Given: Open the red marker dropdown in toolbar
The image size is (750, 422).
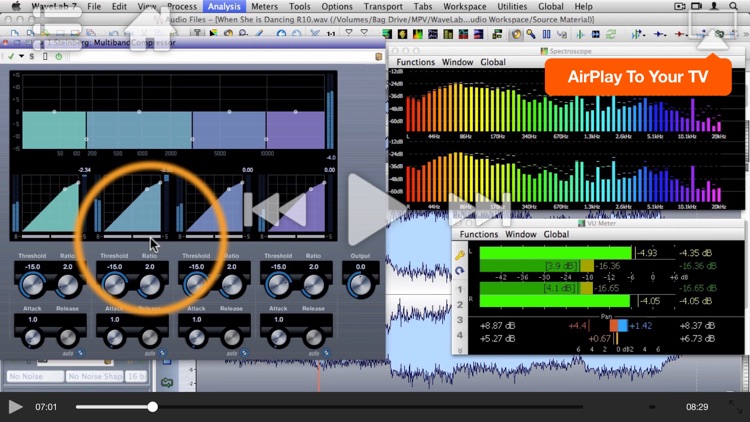Looking at the screenshot, I should pos(680,34).
